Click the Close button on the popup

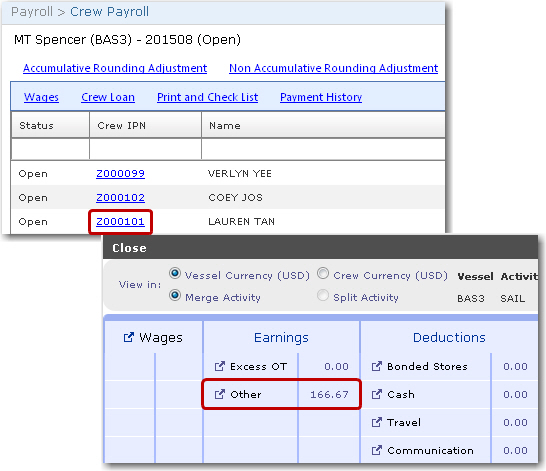[129, 248]
